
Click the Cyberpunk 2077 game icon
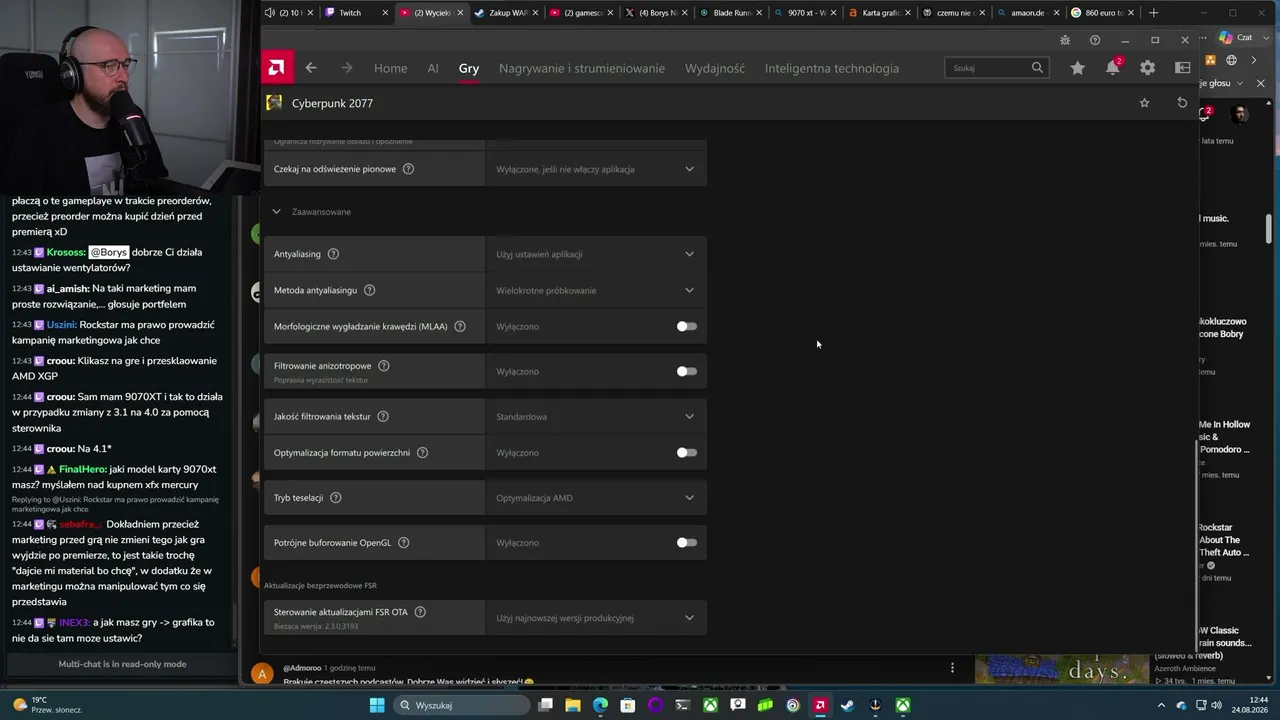click(274, 103)
